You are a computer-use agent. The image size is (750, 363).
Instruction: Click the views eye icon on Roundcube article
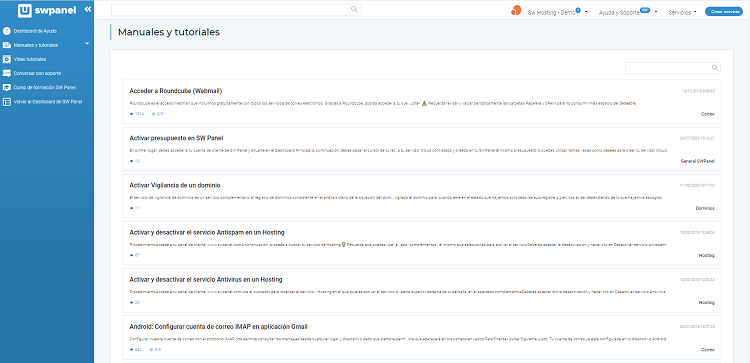click(132, 114)
